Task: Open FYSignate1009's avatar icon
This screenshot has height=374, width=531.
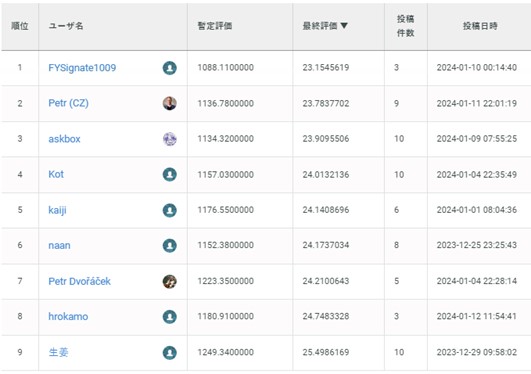Action: click(x=170, y=68)
